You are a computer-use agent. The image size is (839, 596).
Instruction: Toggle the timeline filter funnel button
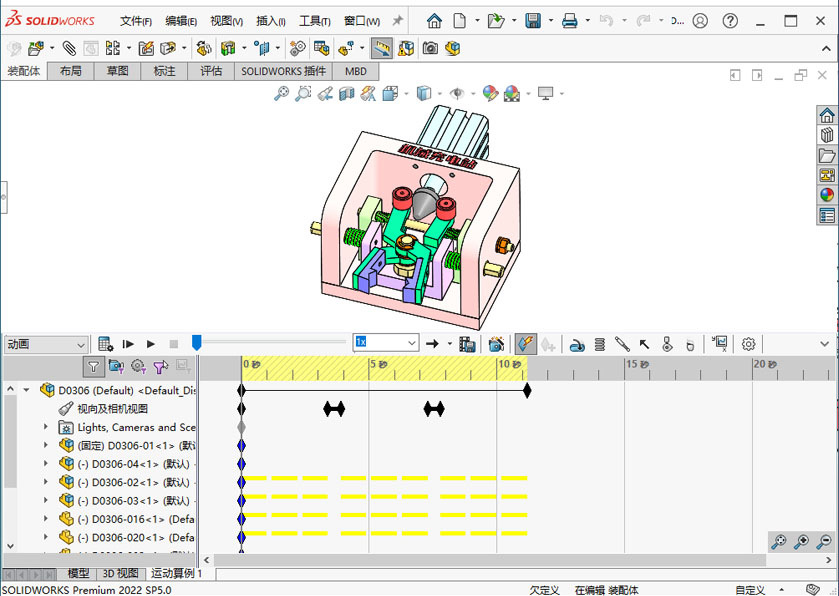[92, 367]
